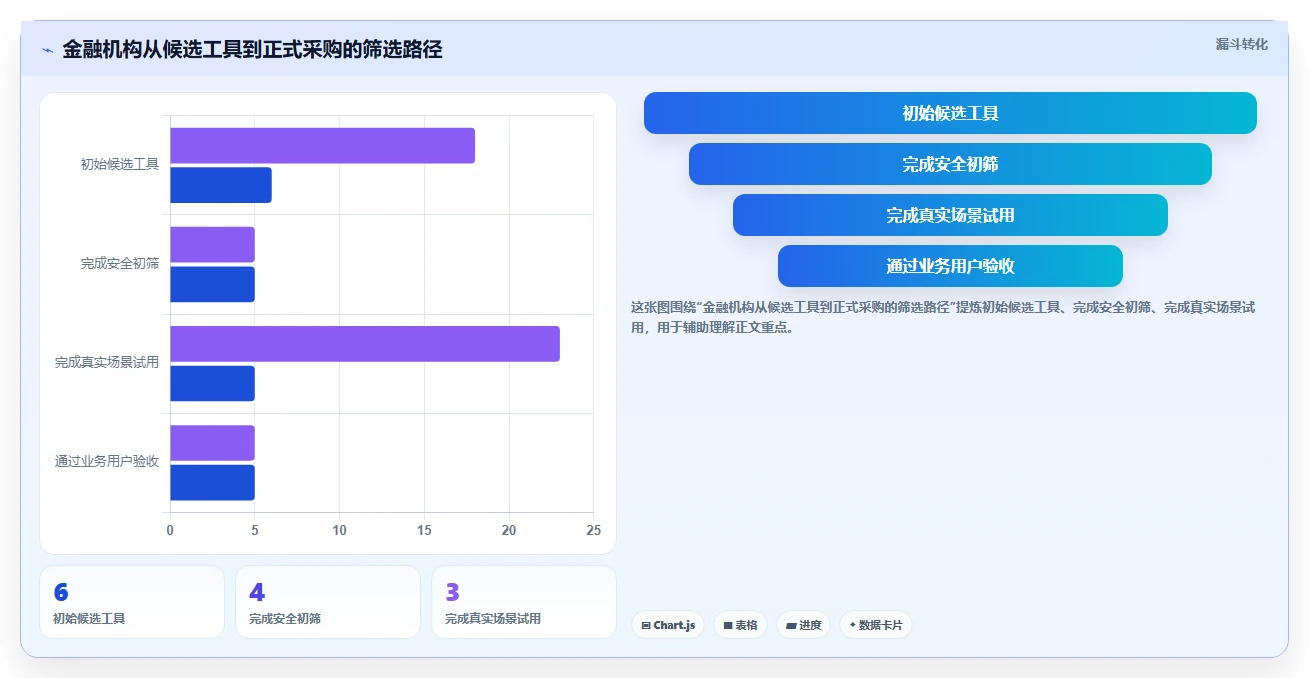The height and width of the screenshot is (678, 1309).
Task: Click the x-axis tick 20
Action: click(x=509, y=530)
